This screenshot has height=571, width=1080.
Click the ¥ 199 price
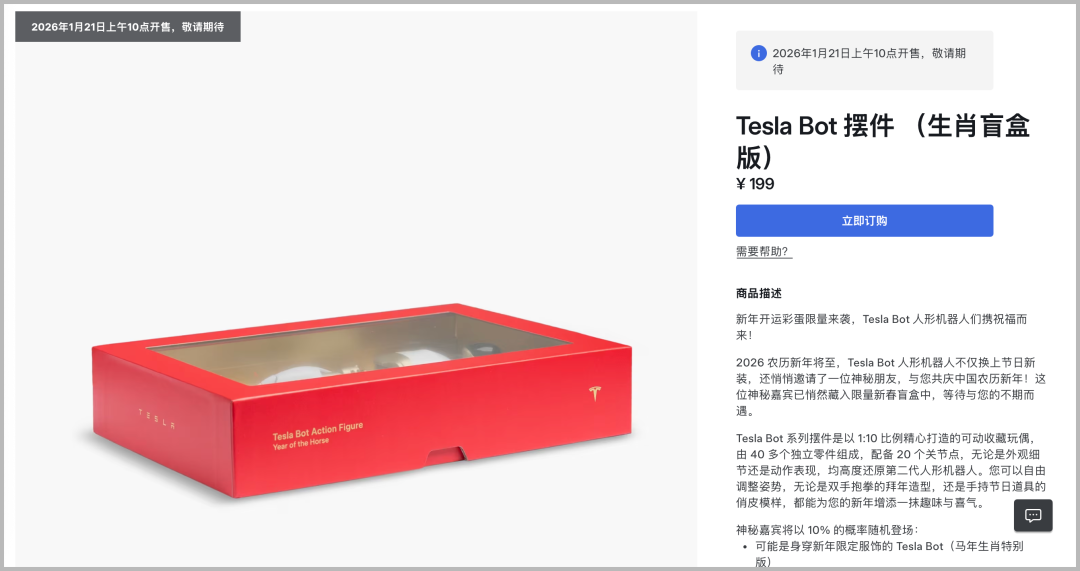click(755, 184)
